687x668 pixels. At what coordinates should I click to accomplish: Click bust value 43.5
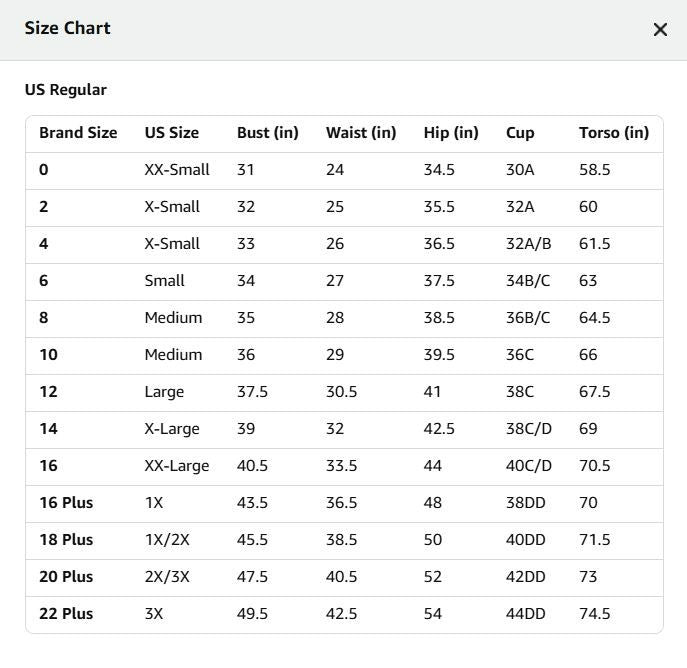click(252, 503)
